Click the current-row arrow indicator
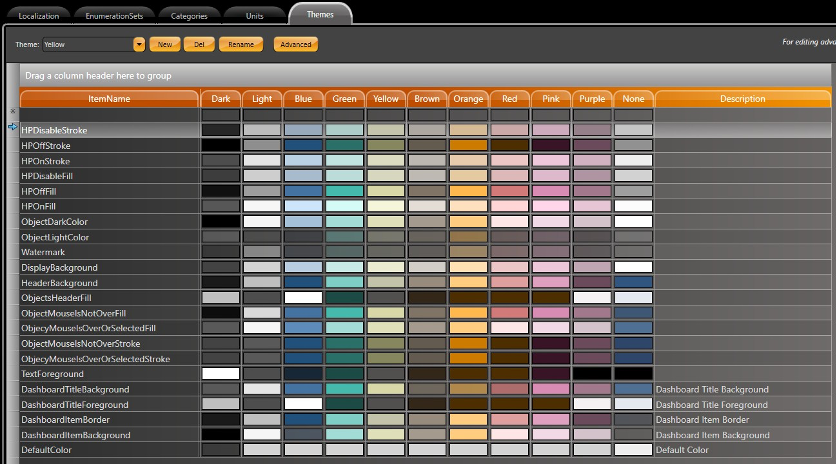 tap(13, 127)
